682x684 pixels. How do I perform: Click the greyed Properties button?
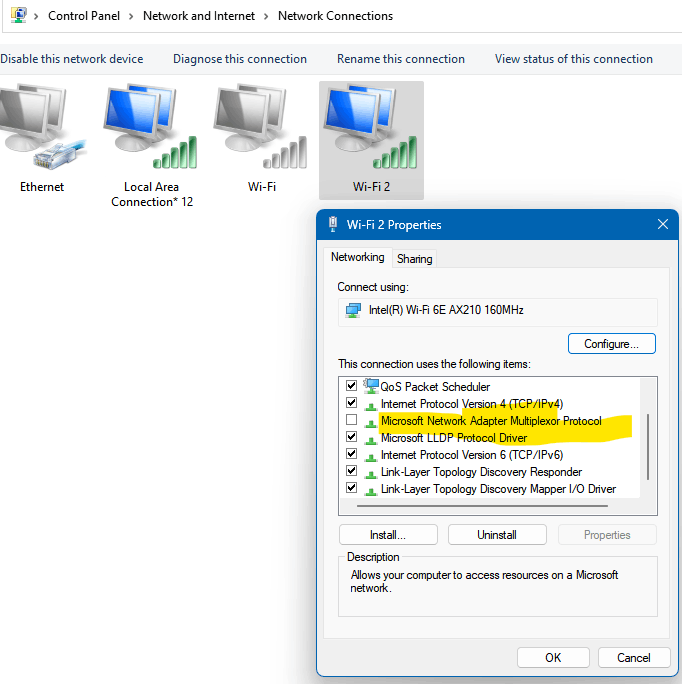pos(607,535)
